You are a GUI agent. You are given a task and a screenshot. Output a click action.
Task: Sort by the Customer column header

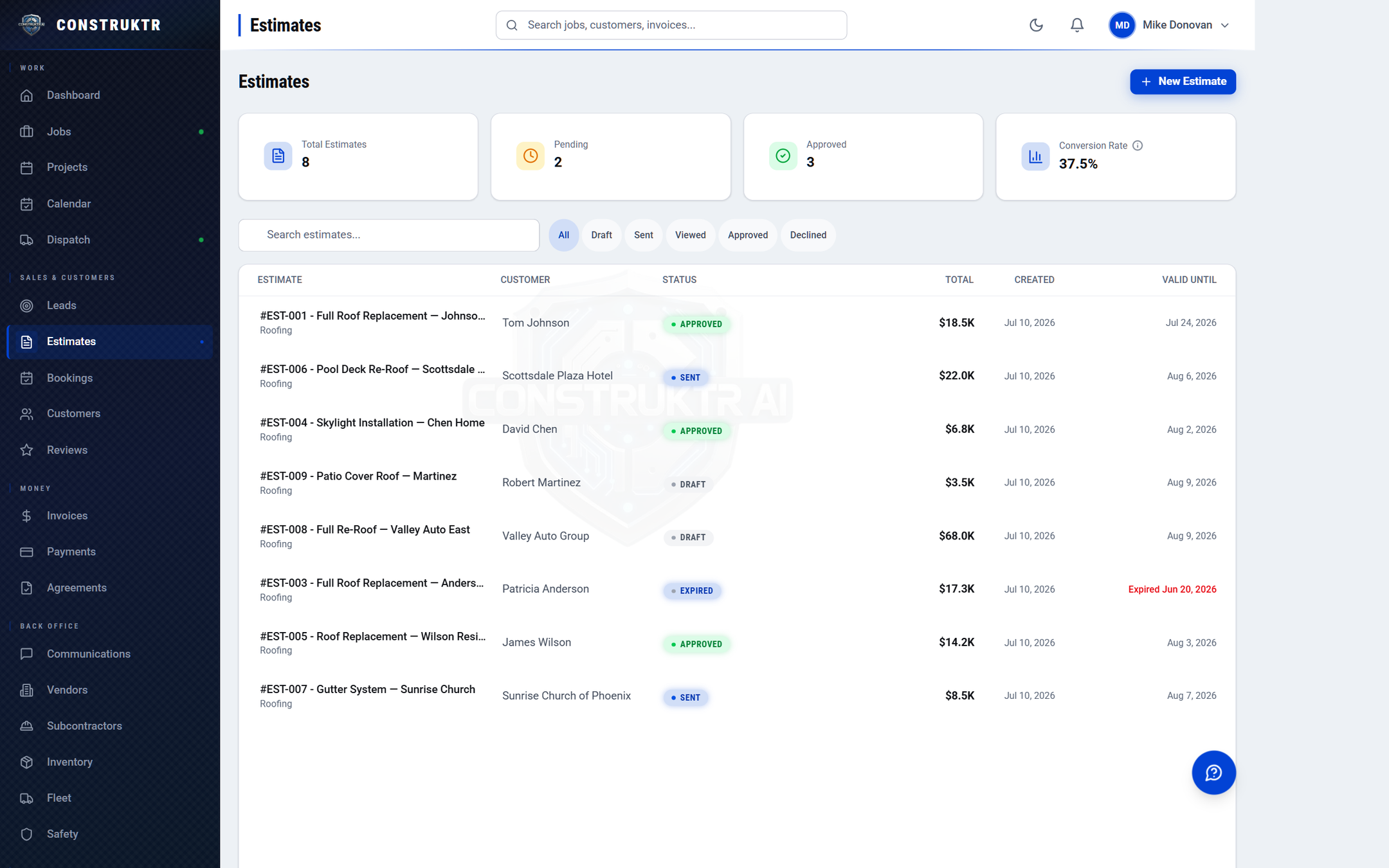[x=525, y=280]
